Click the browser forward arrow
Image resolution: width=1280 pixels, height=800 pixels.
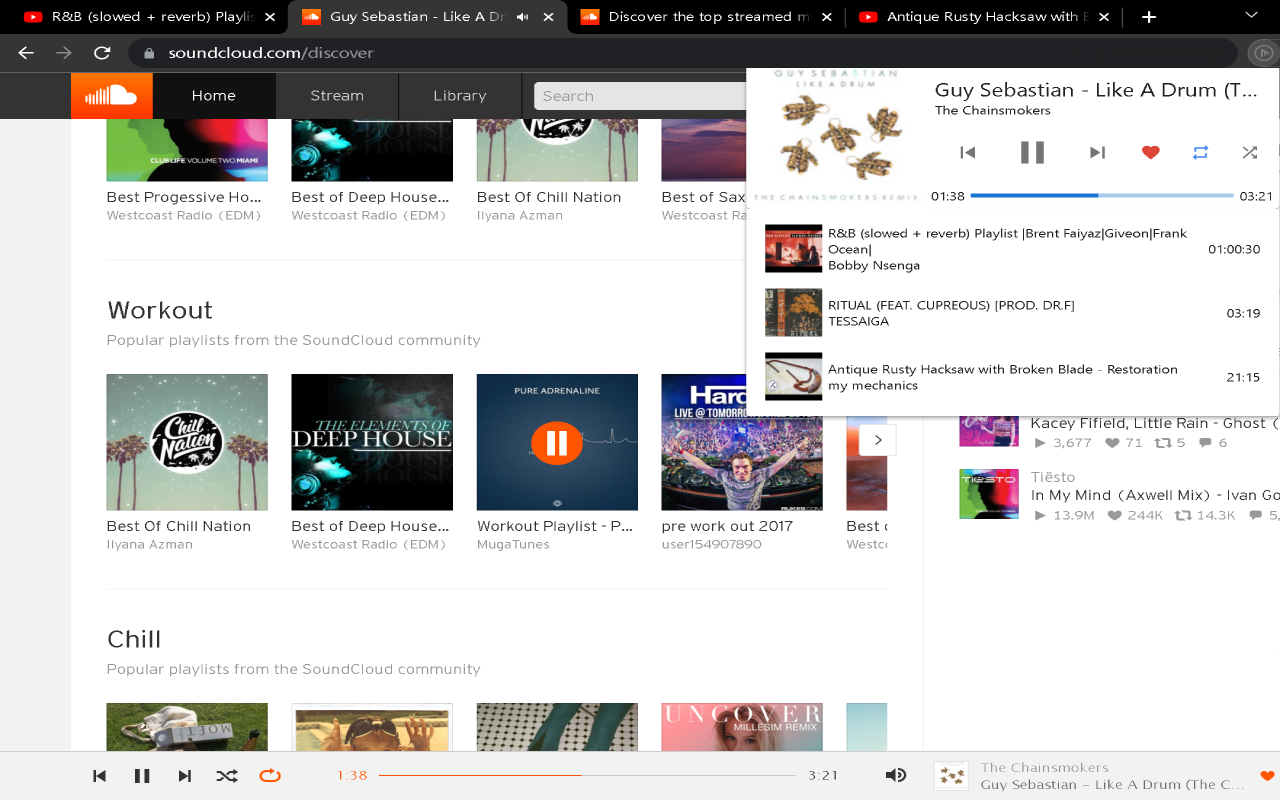click(x=64, y=53)
